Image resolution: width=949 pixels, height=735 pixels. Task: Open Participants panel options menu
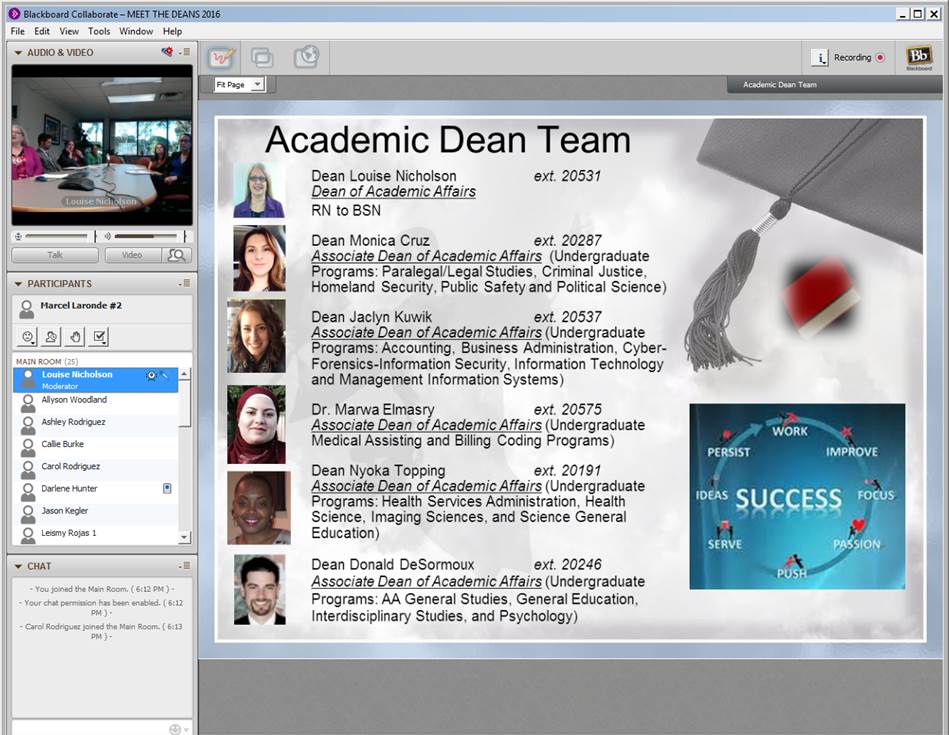coord(185,283)
